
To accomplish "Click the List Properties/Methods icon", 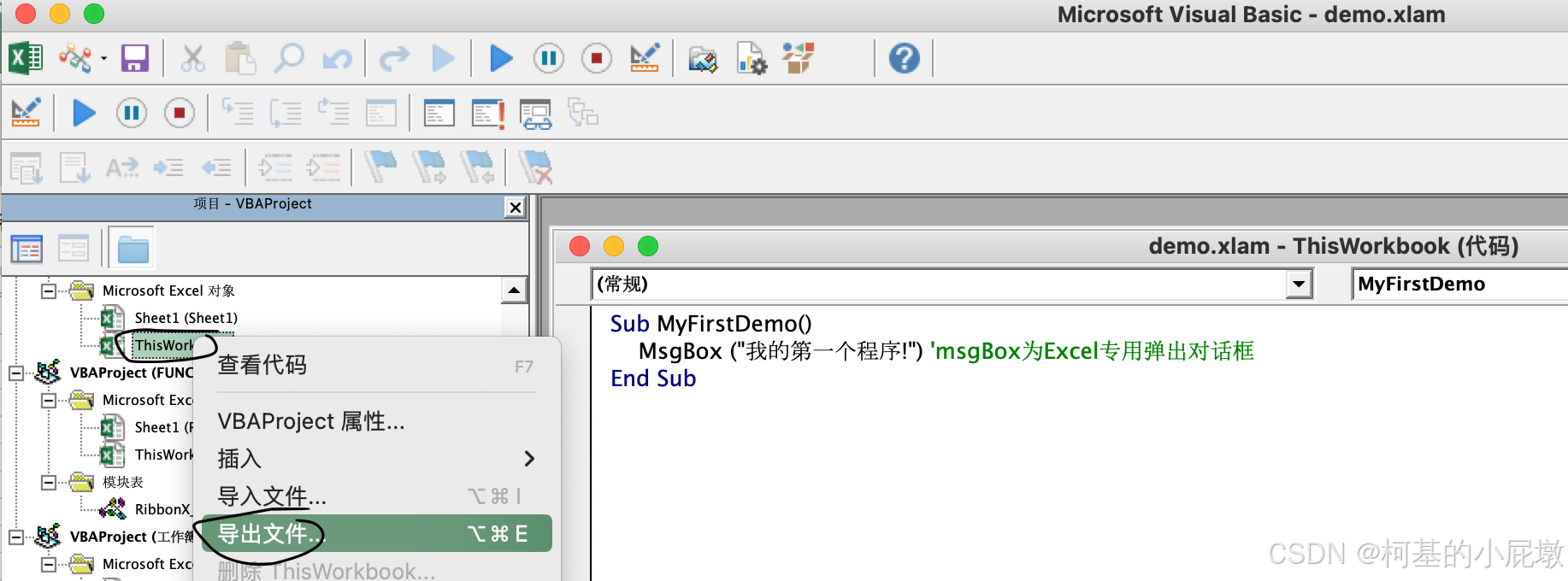I will [26, 167].
